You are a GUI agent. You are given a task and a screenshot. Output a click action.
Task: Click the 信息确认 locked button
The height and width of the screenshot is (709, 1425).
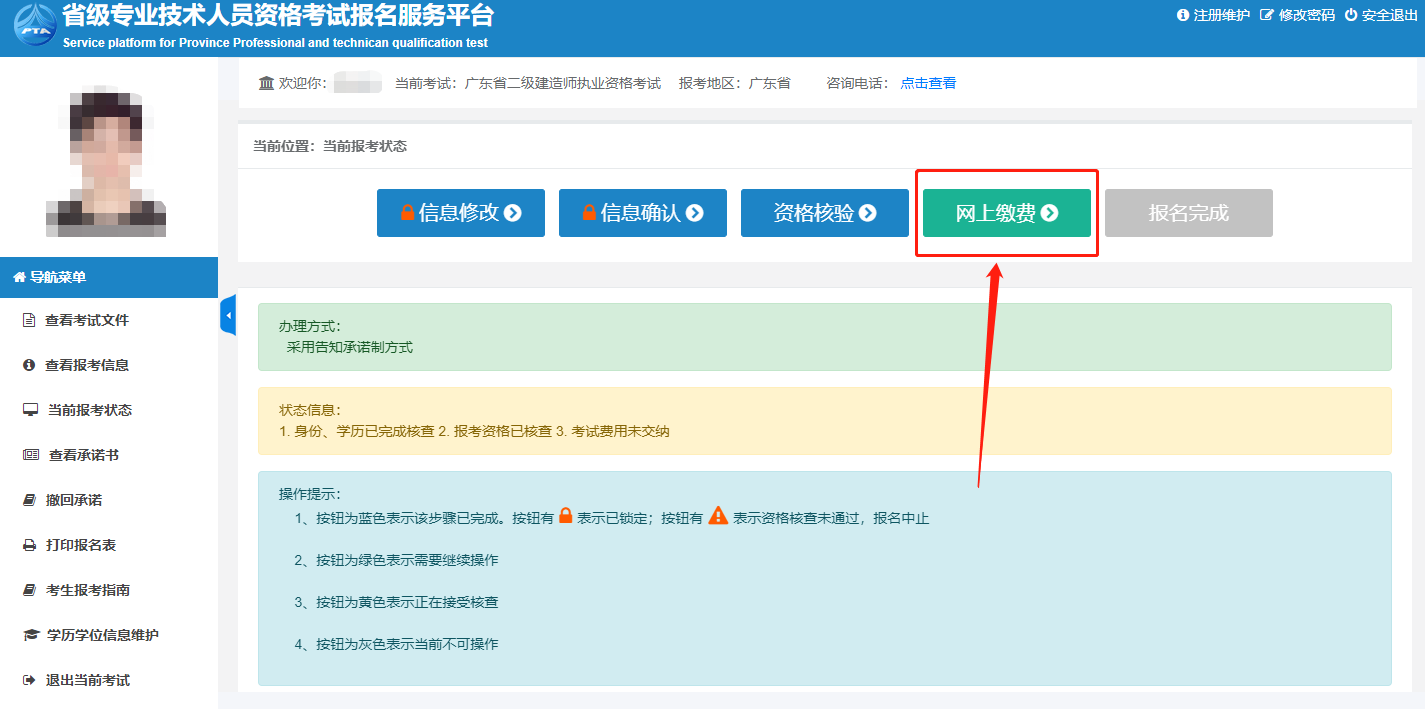[x=642, y=213]
